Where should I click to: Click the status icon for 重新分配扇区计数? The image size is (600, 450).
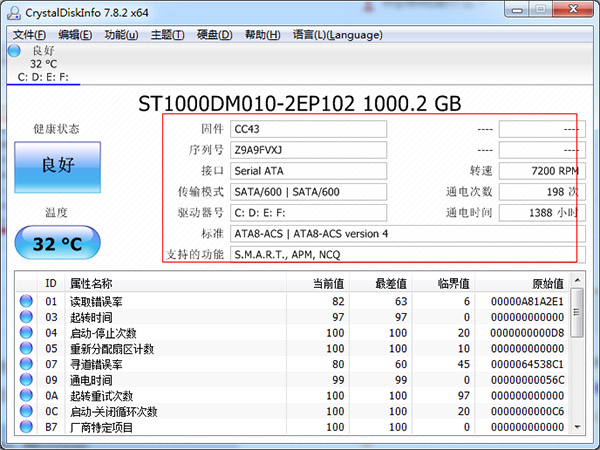pos(26,349)
